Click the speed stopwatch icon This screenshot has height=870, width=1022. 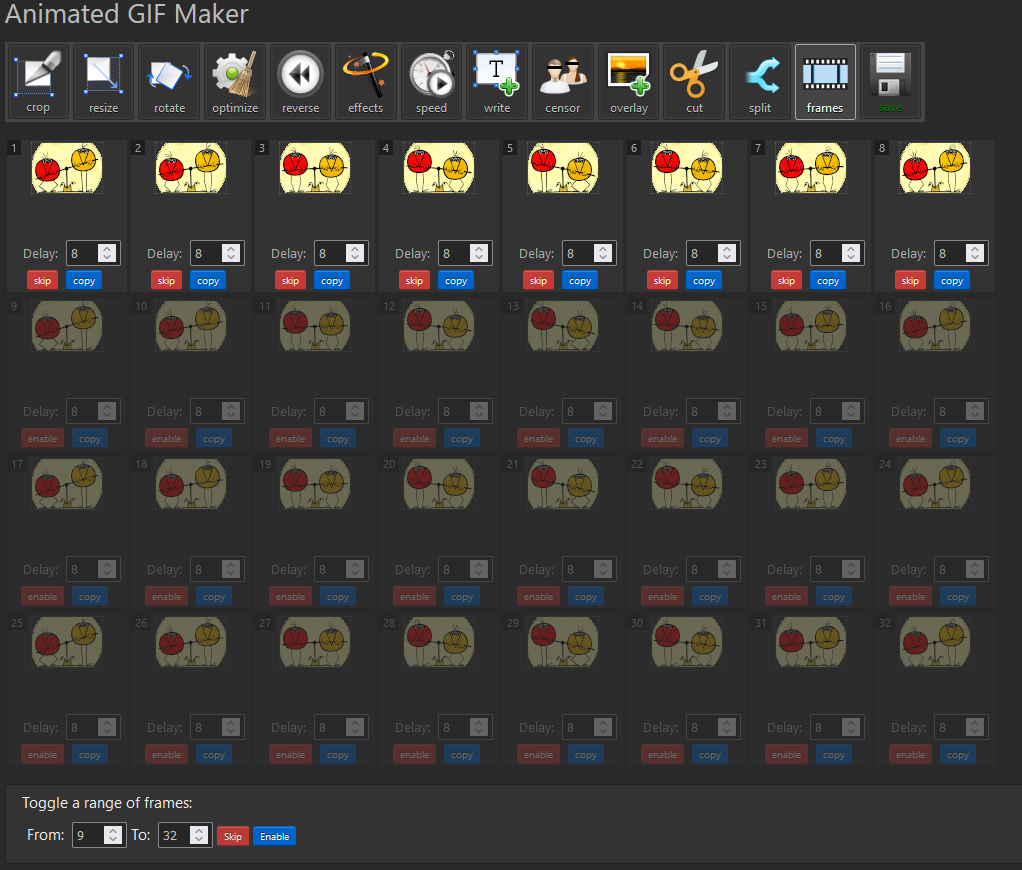click(x=432, y=81)
